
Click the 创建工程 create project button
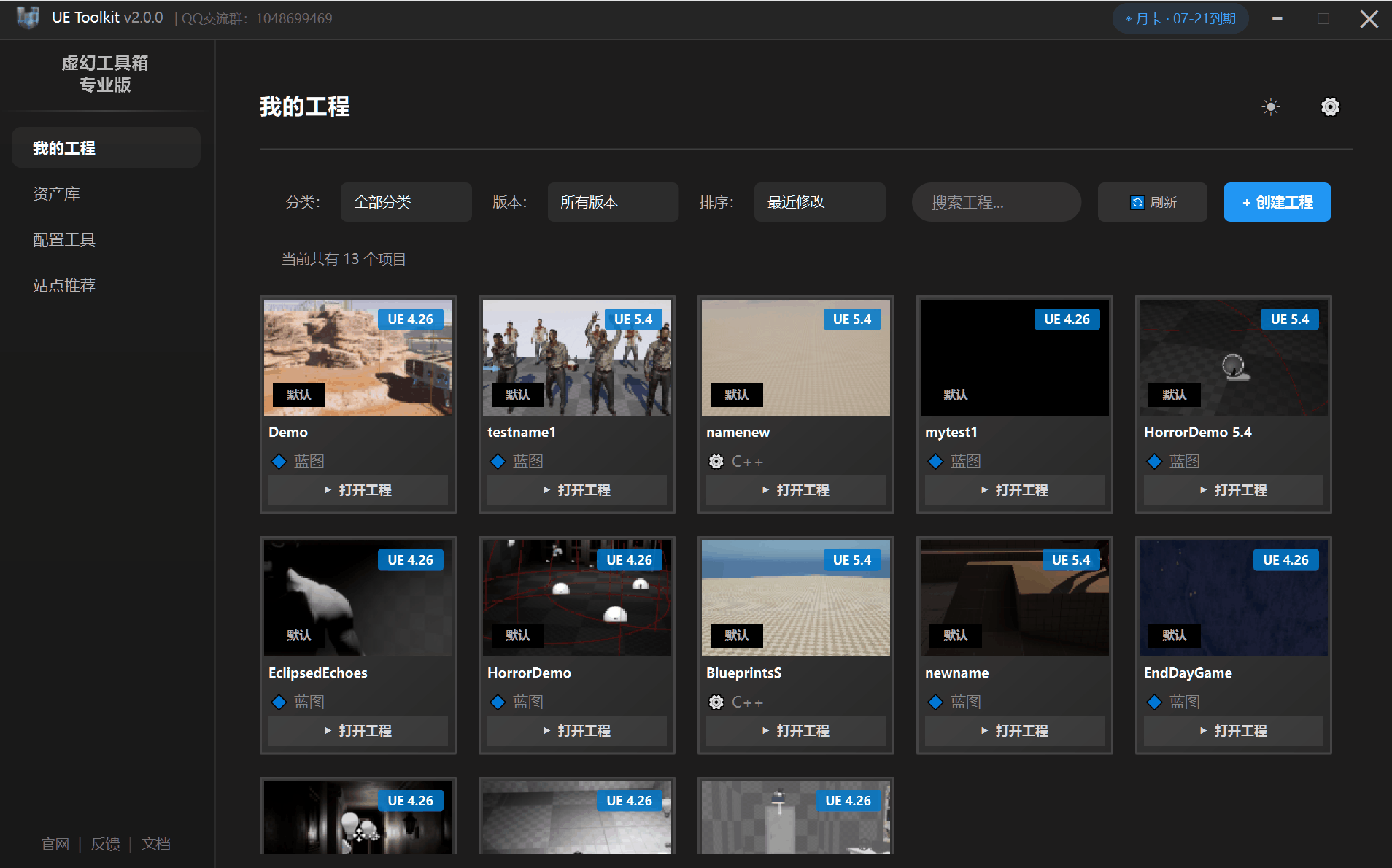(1277, 202)
